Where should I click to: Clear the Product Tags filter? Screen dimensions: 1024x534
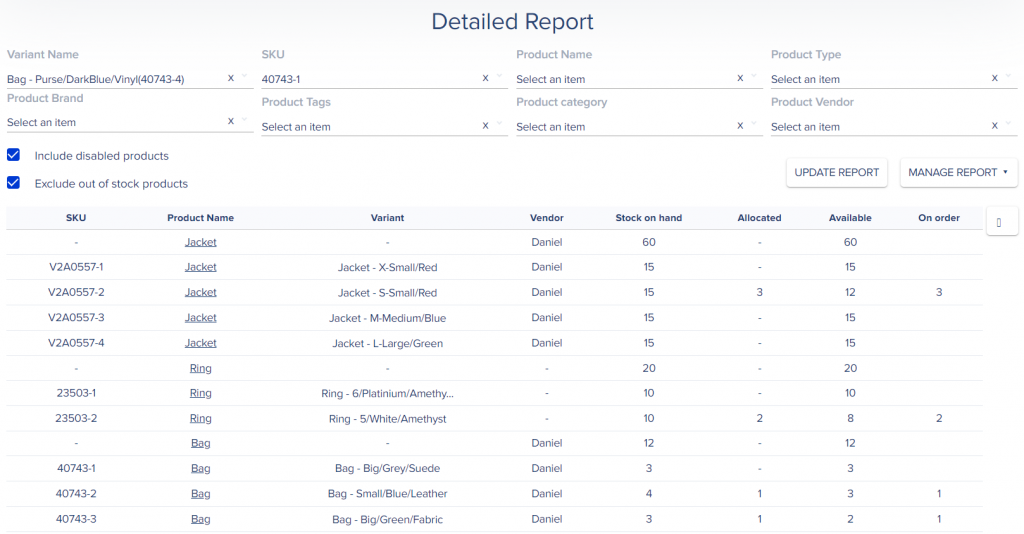[486, 126]
